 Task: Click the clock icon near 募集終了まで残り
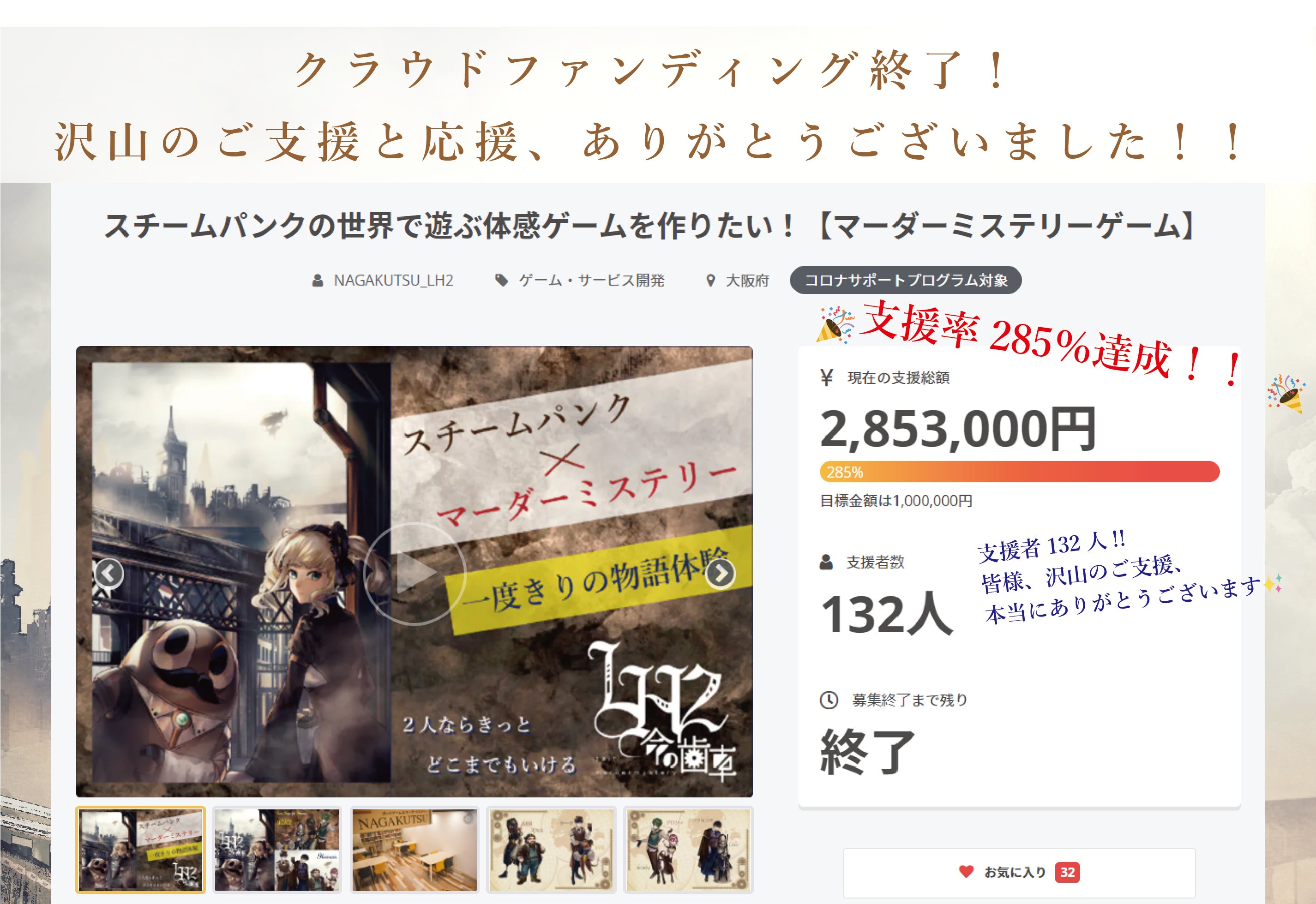[829, 700]
